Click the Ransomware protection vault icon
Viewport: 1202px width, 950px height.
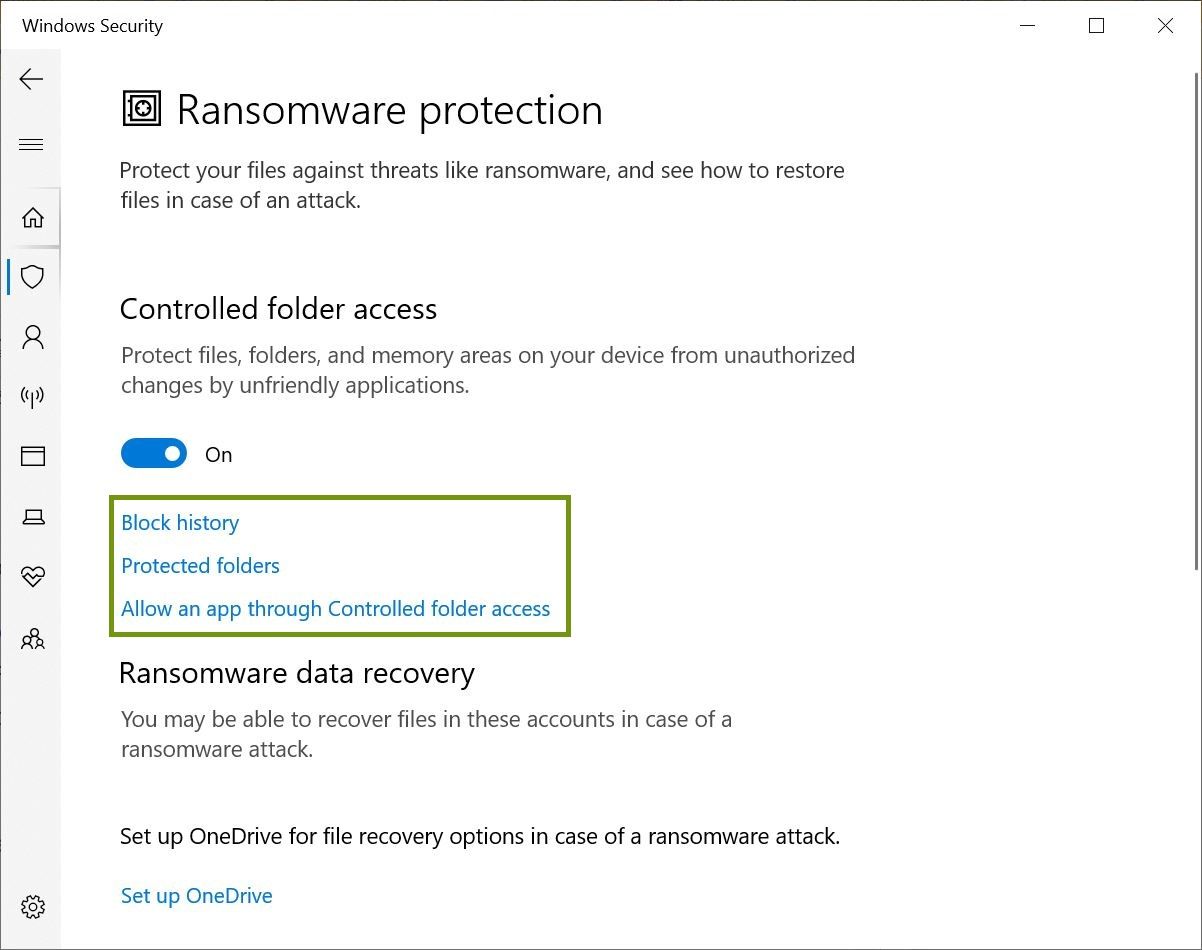tap(142, 108)
